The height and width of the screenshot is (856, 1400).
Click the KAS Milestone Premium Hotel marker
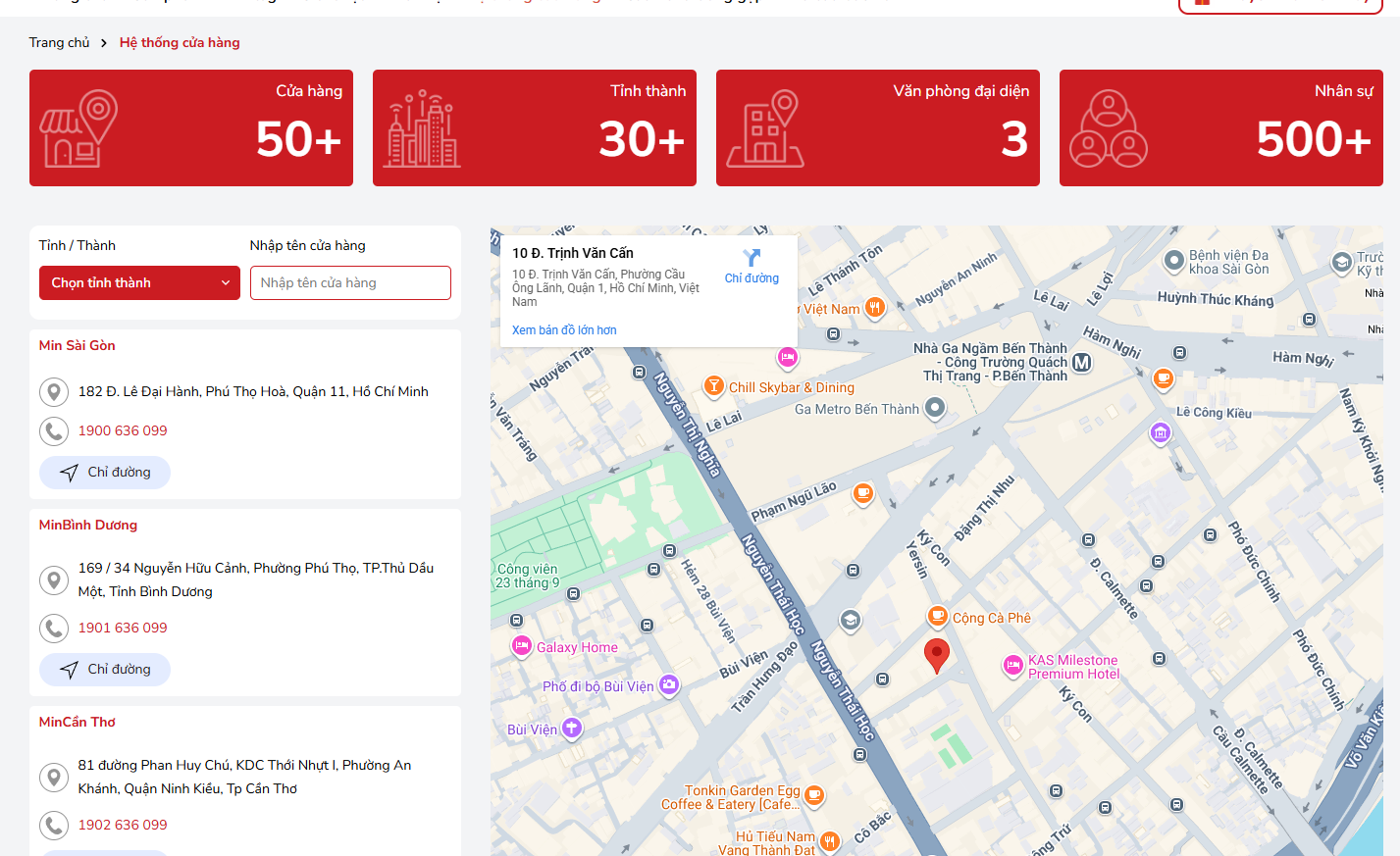coord(1012,666)
